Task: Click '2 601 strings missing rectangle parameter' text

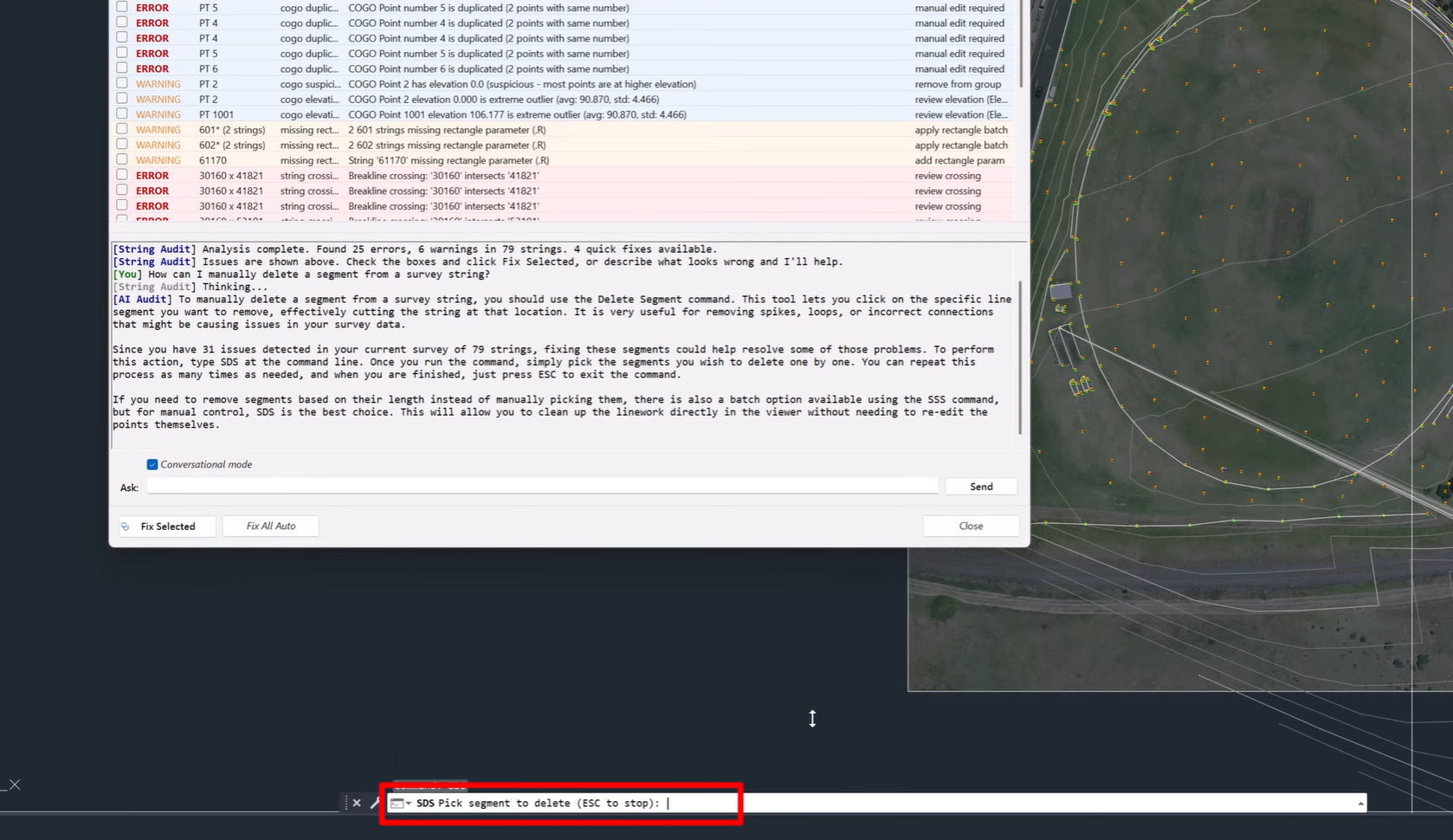Action: 447,130
